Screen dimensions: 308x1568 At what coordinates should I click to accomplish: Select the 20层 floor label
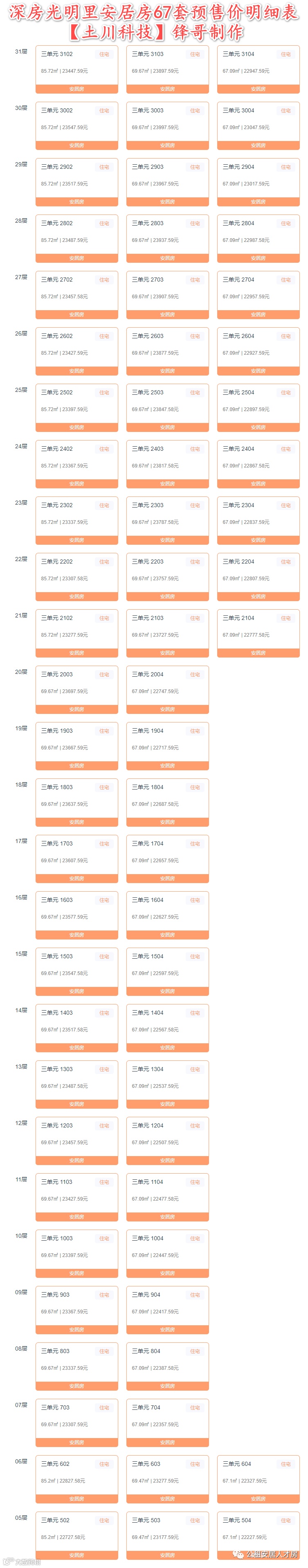point(21,672)
